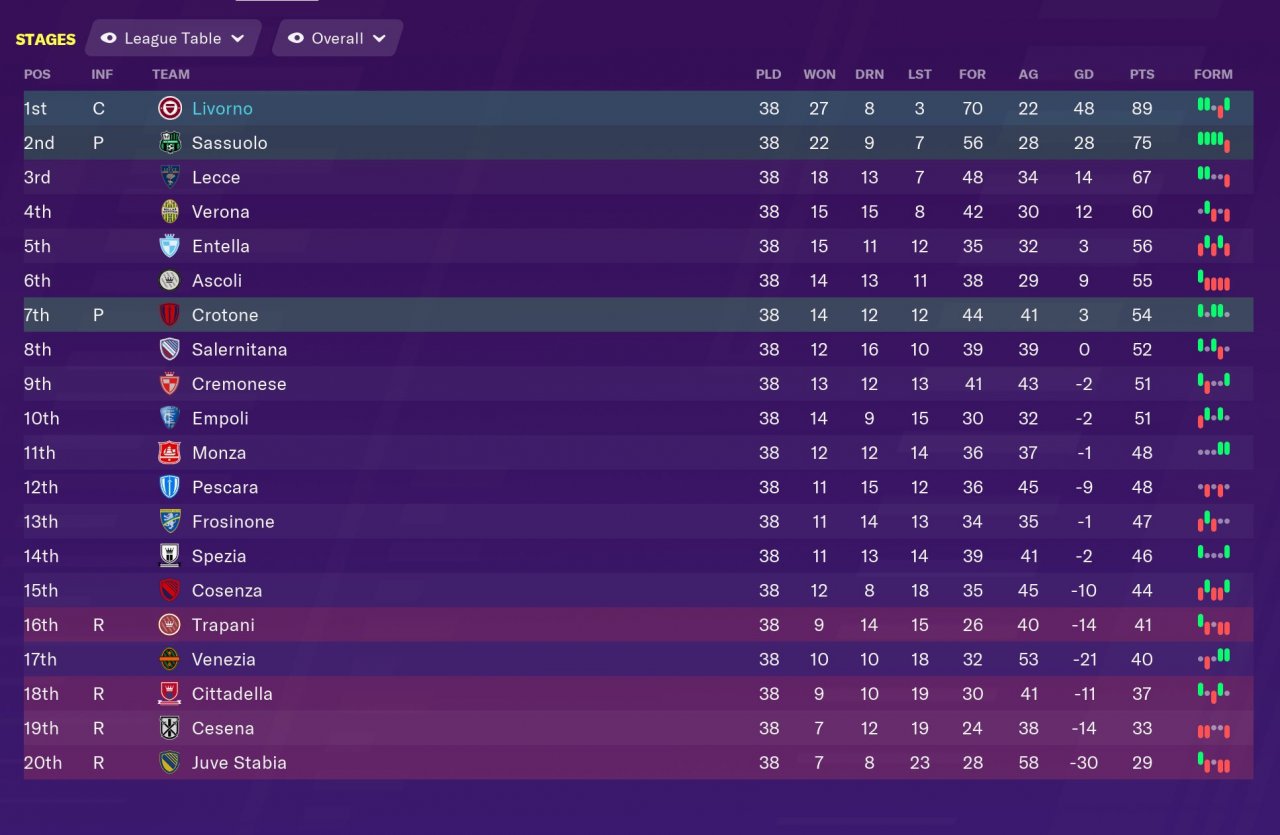Image resolution: width=1280 pixels, height=835 pixels.
Task: Click the Livorno club badge icon
Action: [x=170, y=108]
